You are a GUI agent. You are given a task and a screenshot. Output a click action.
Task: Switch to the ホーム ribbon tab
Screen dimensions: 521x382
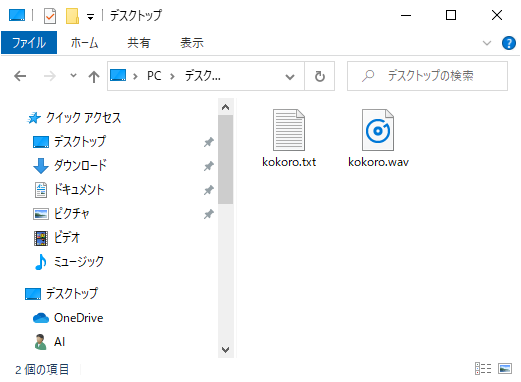[x=84, y=43]
